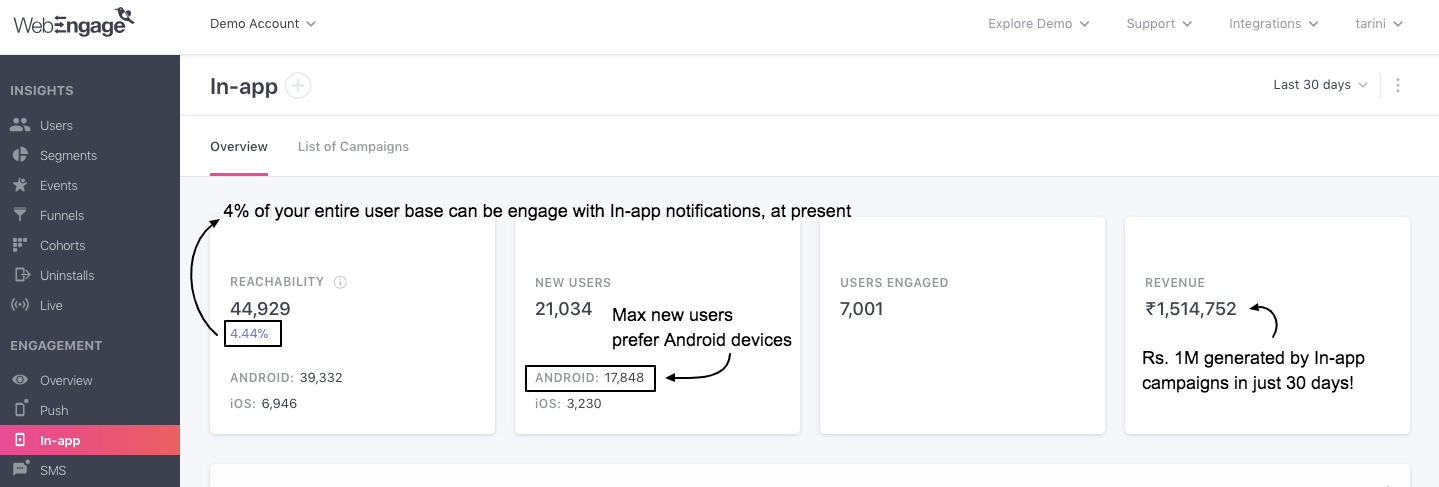Expand the Explore Demo menu
The width and height of the screenshot is (1439, 487).
tap(1038, 23)
